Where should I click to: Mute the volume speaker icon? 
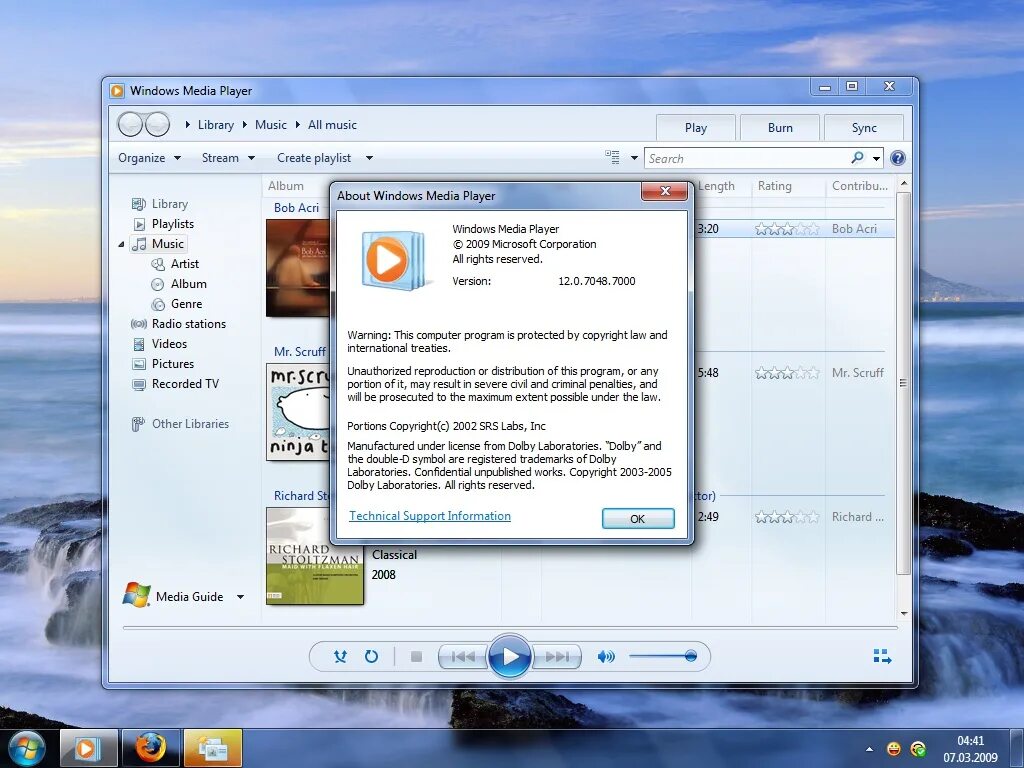606,656
